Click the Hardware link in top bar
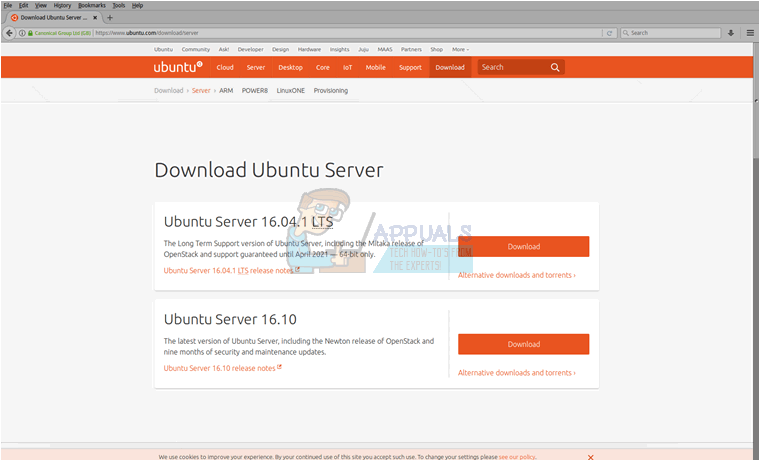This screenshot has width=759, height=460. [309, 49]
